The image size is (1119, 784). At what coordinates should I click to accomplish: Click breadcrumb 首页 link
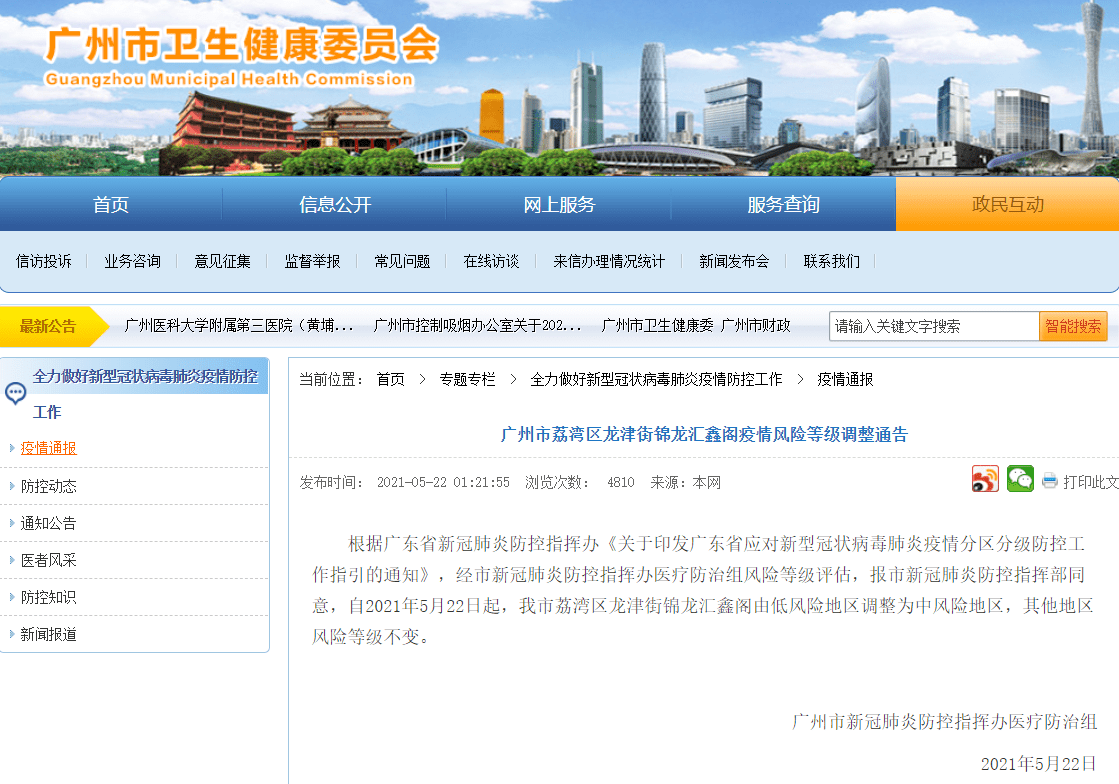tap(390, 380)
